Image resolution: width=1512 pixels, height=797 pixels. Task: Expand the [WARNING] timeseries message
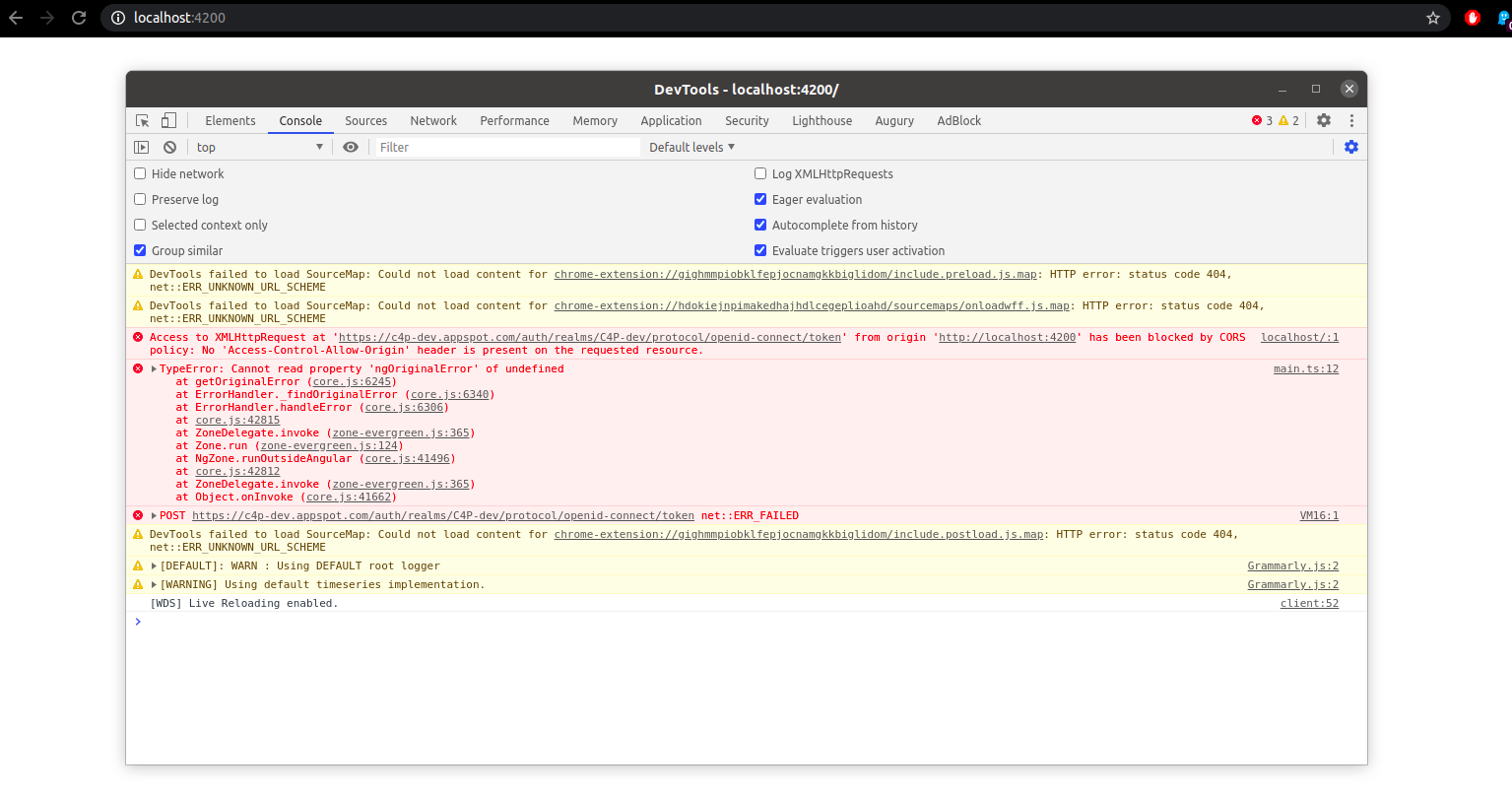coord(154,585)
